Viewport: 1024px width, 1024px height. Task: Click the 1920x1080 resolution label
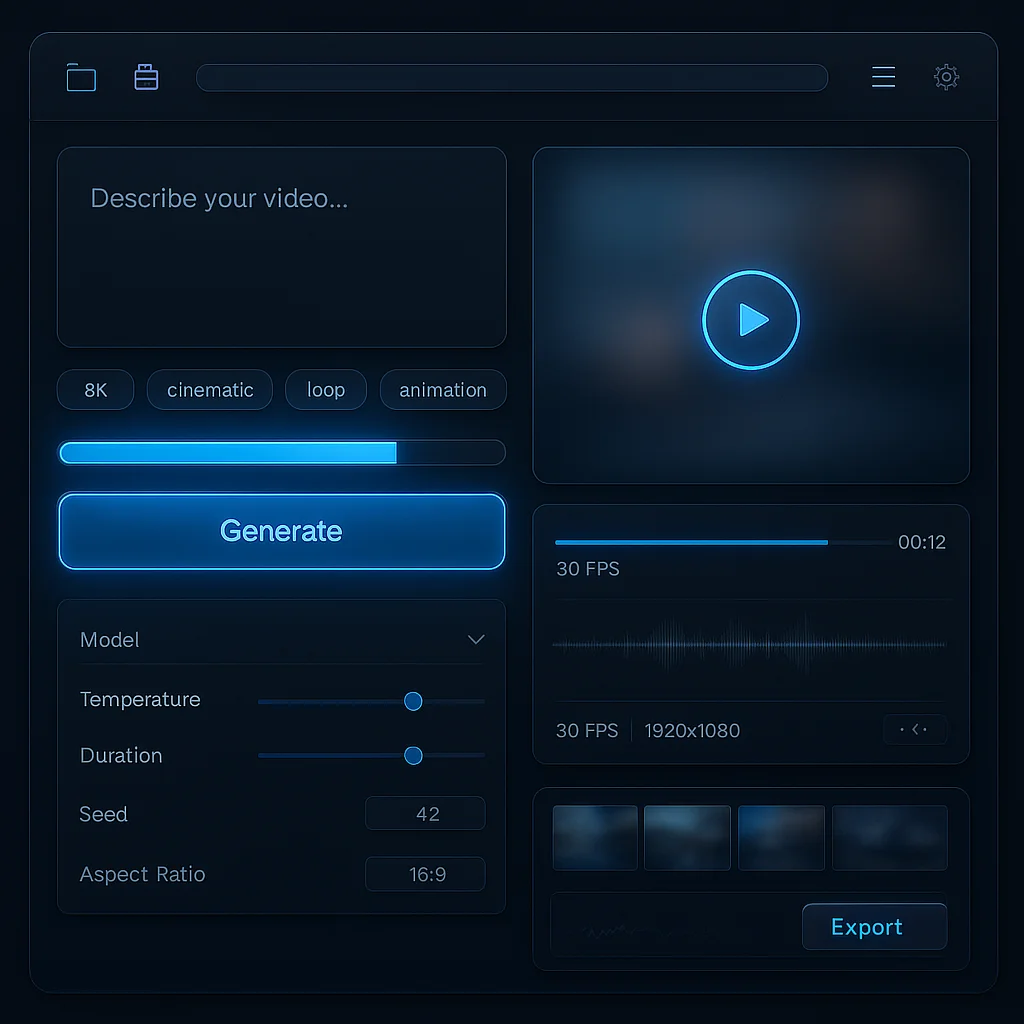tap(692, 730)
